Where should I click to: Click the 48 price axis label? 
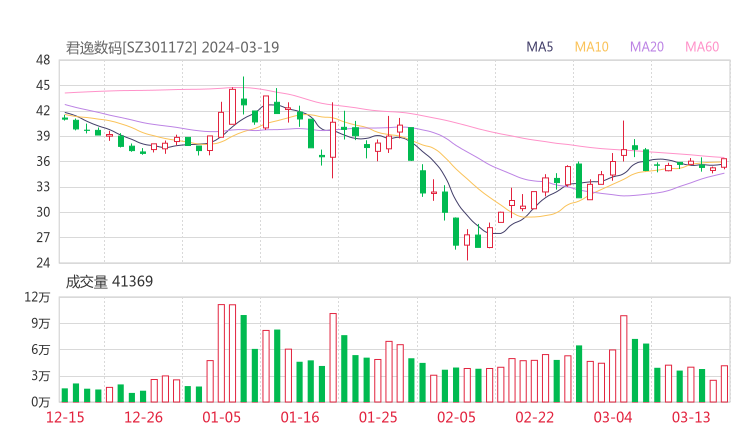[43, 60]
